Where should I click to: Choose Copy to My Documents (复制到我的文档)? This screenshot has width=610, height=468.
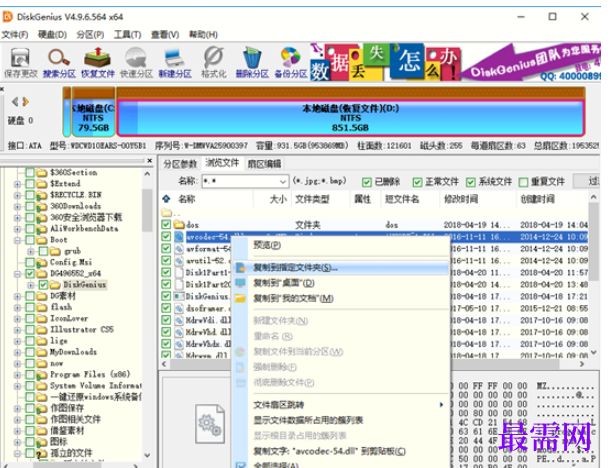(341, 298)
